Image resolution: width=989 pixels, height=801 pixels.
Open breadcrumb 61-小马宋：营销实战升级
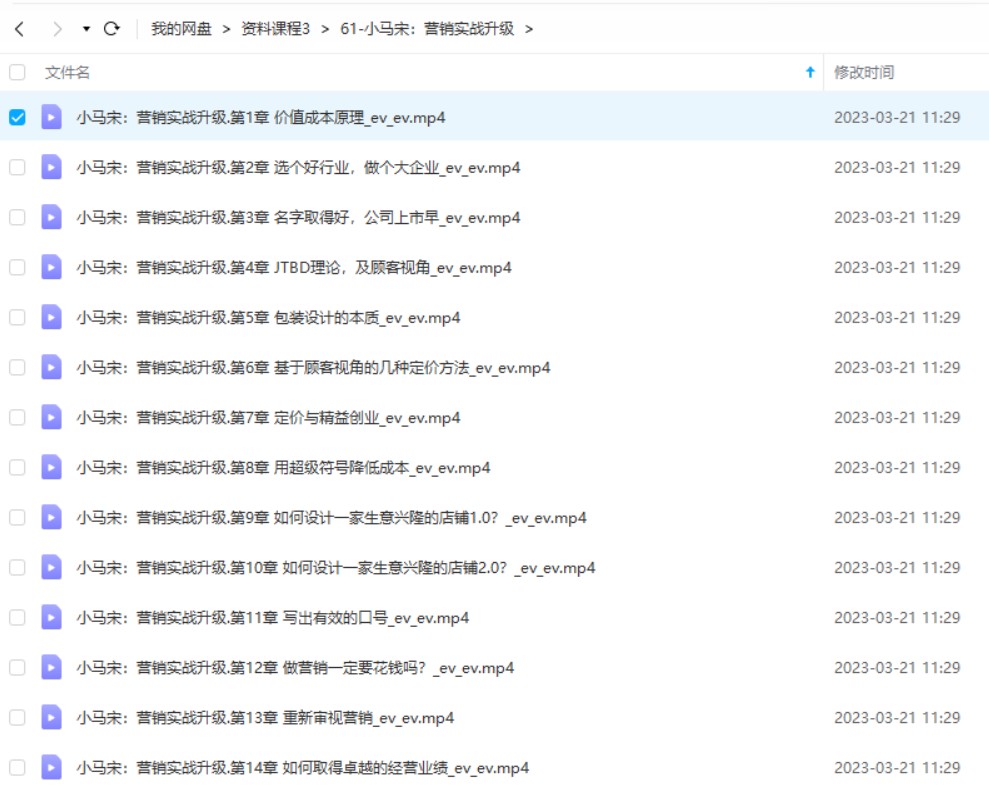tap(427, 29)
